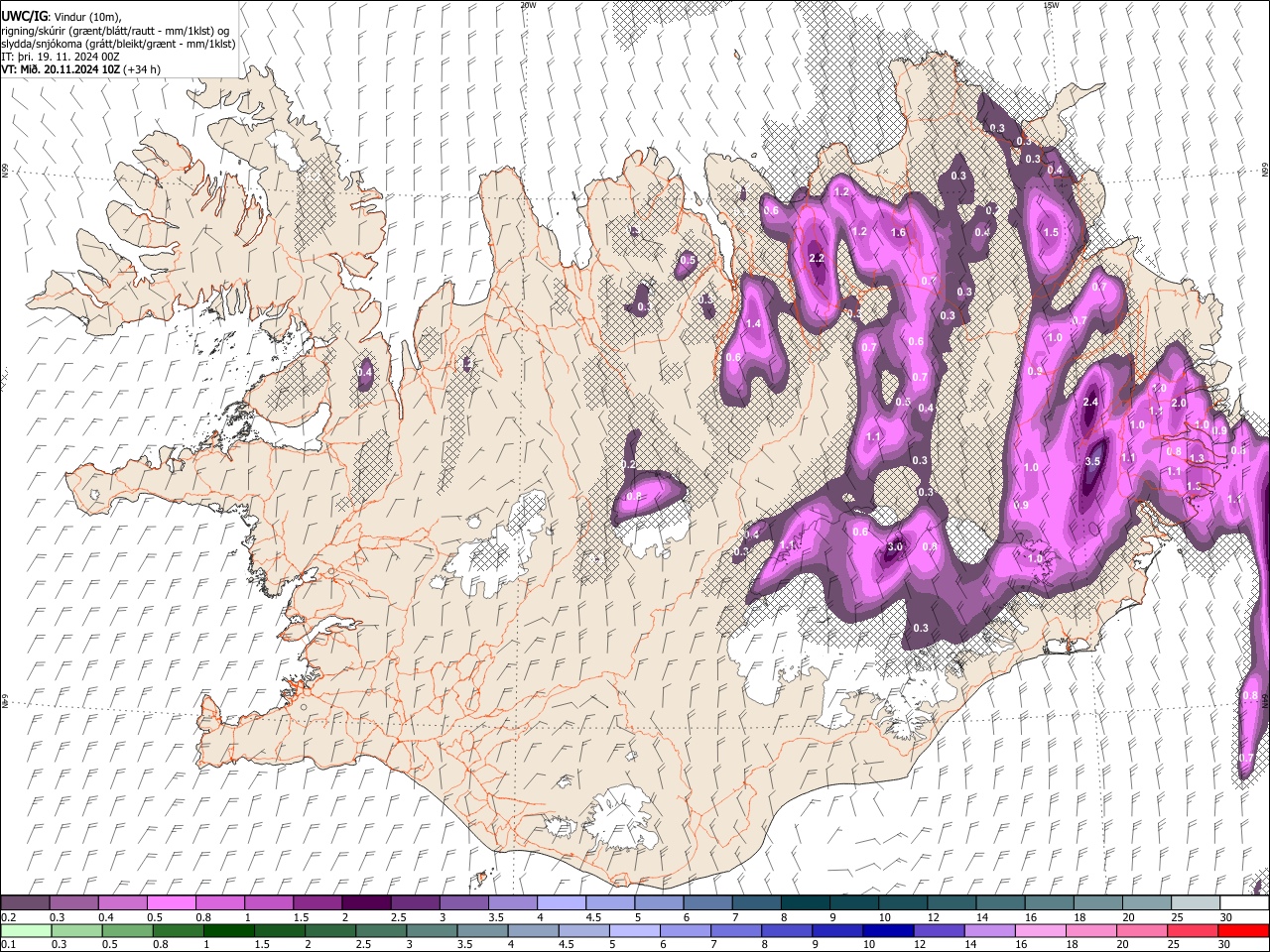This screenshot has width=1270, height=952.
Task: Select the 3.0 precipitation value on the map
Action: pyautogui.click(x=895, y=546)
